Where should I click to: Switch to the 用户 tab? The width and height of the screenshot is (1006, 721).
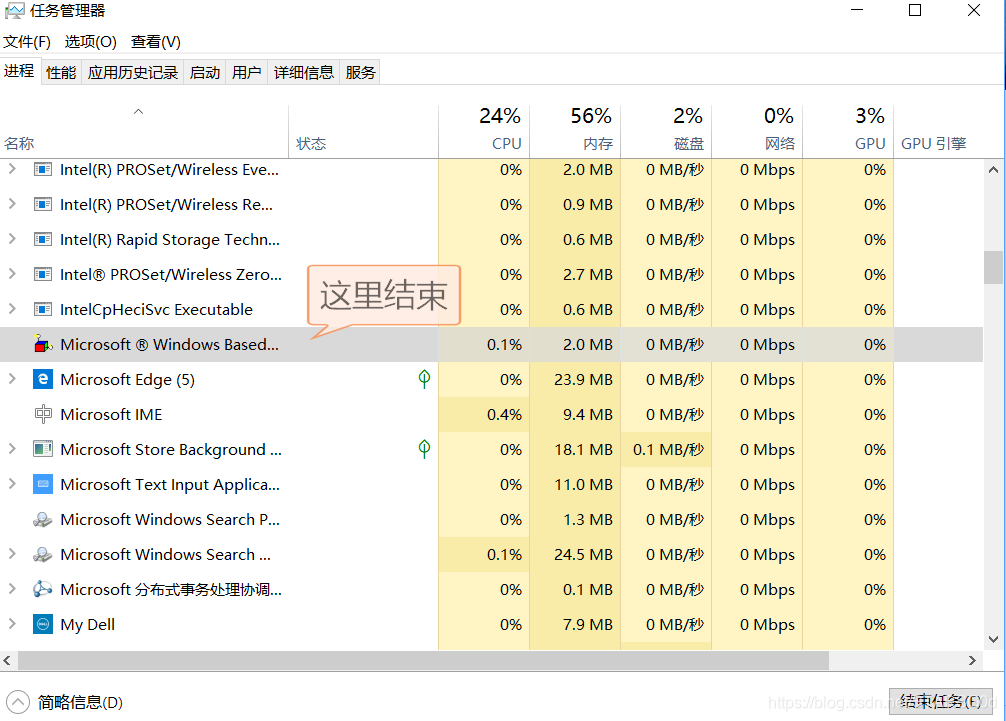point(246,72)
